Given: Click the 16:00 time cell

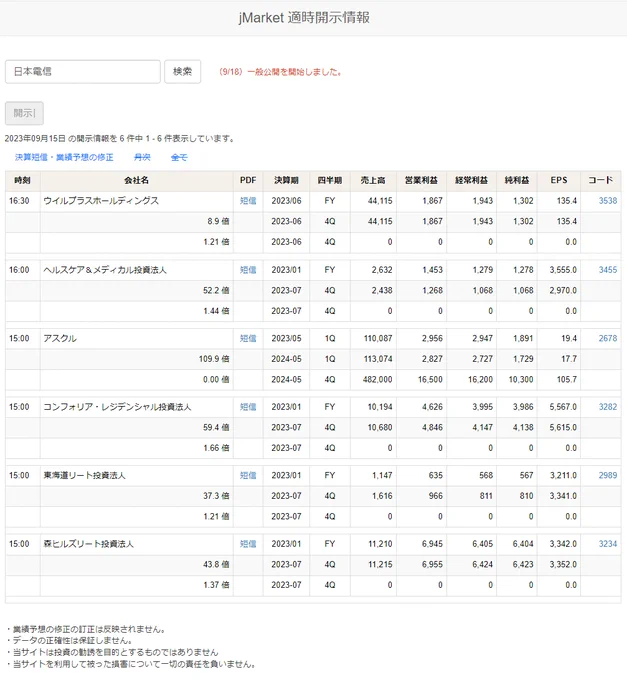Looking at the screenshot, I should click(19, 270).
